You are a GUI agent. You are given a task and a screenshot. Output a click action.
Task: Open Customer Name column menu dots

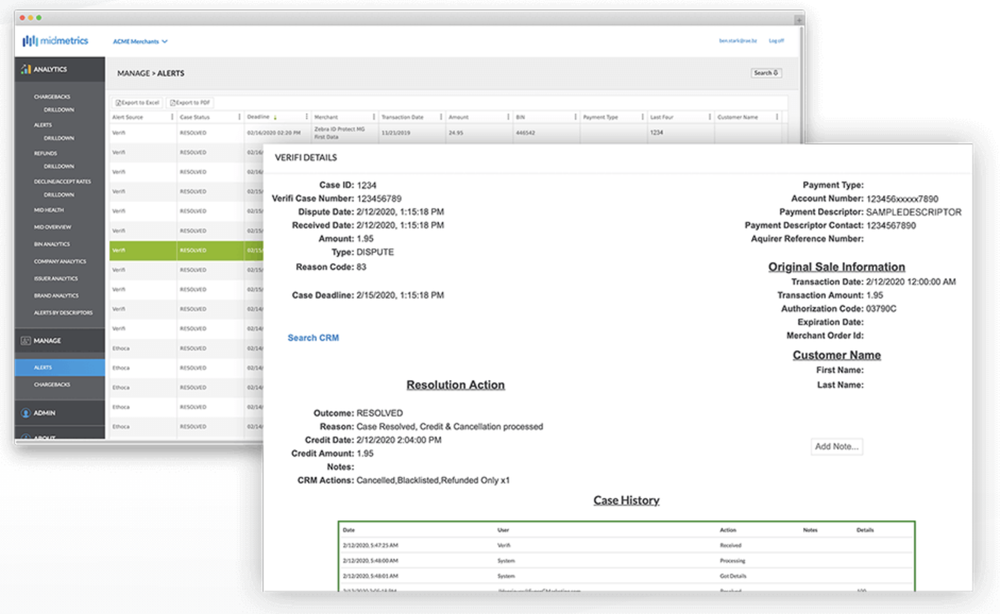pos(777,117)
